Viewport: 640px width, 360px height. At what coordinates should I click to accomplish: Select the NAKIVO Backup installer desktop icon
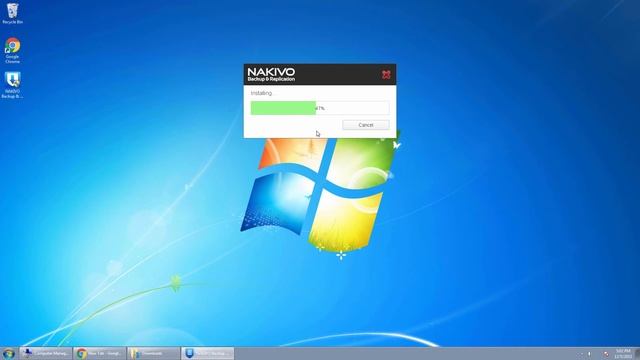(12, 85)
